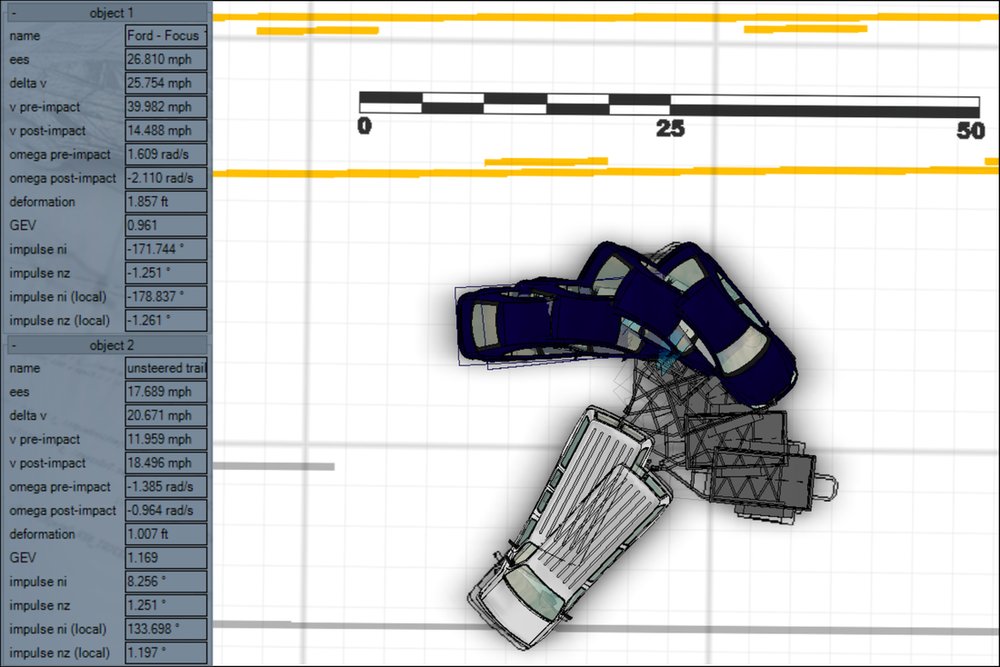The width and height of the screenshot is (1000, 667).
Task: Click impulse ni value -171.744°
Action: [166, 249]
